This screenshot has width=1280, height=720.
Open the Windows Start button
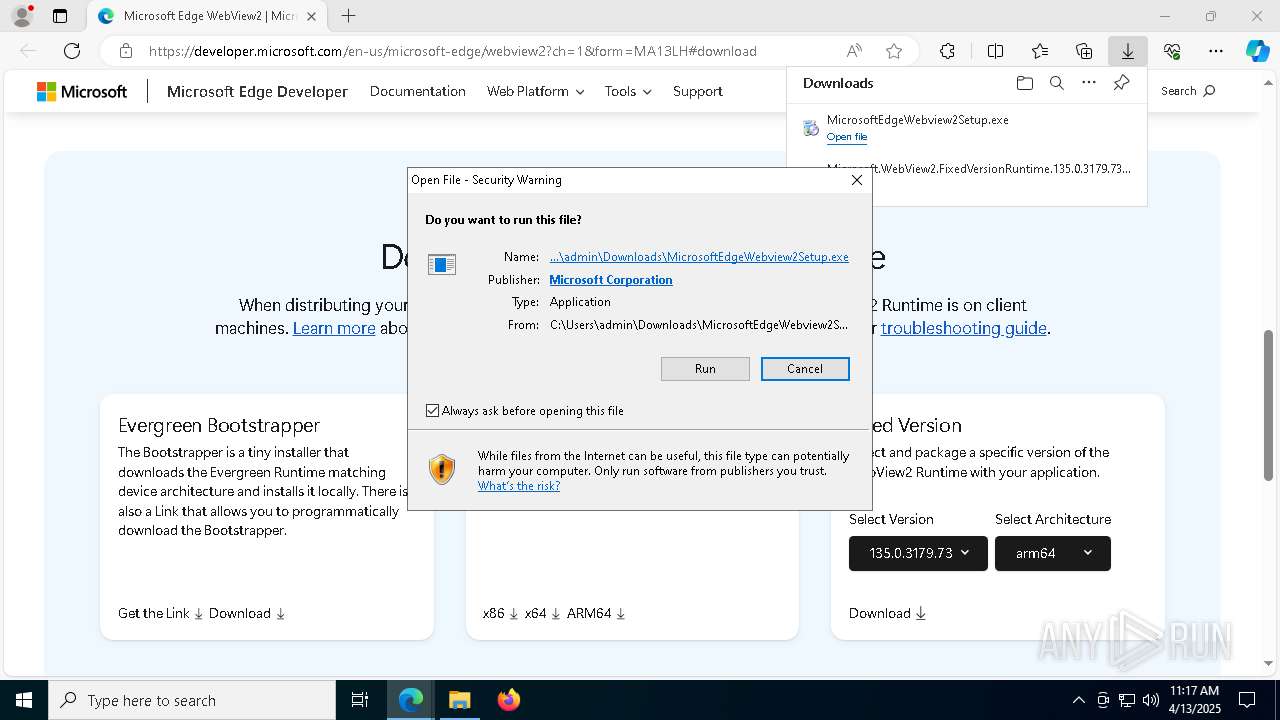point(24,700)
